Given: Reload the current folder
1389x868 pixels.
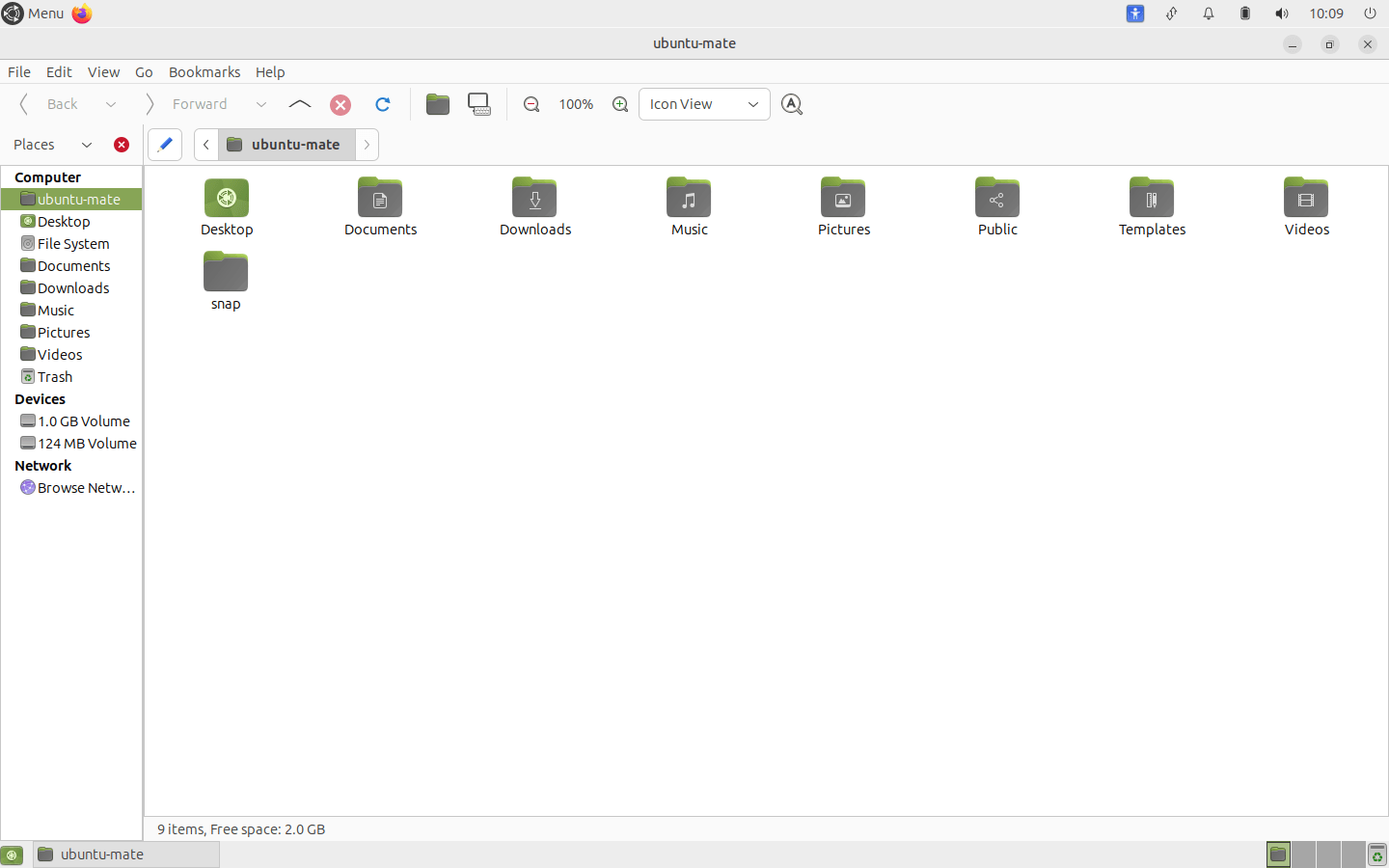Looking at the screenshot, I should tap(383, 103).
